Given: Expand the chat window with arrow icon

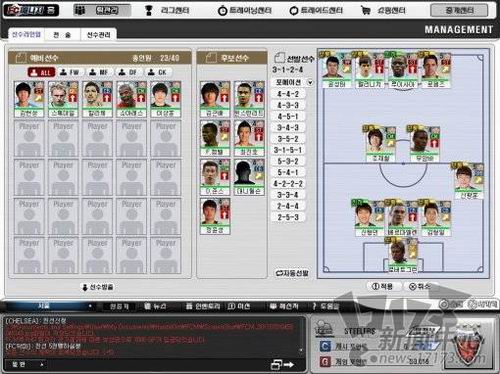Looking at the screenshot, I should [282, 365].
